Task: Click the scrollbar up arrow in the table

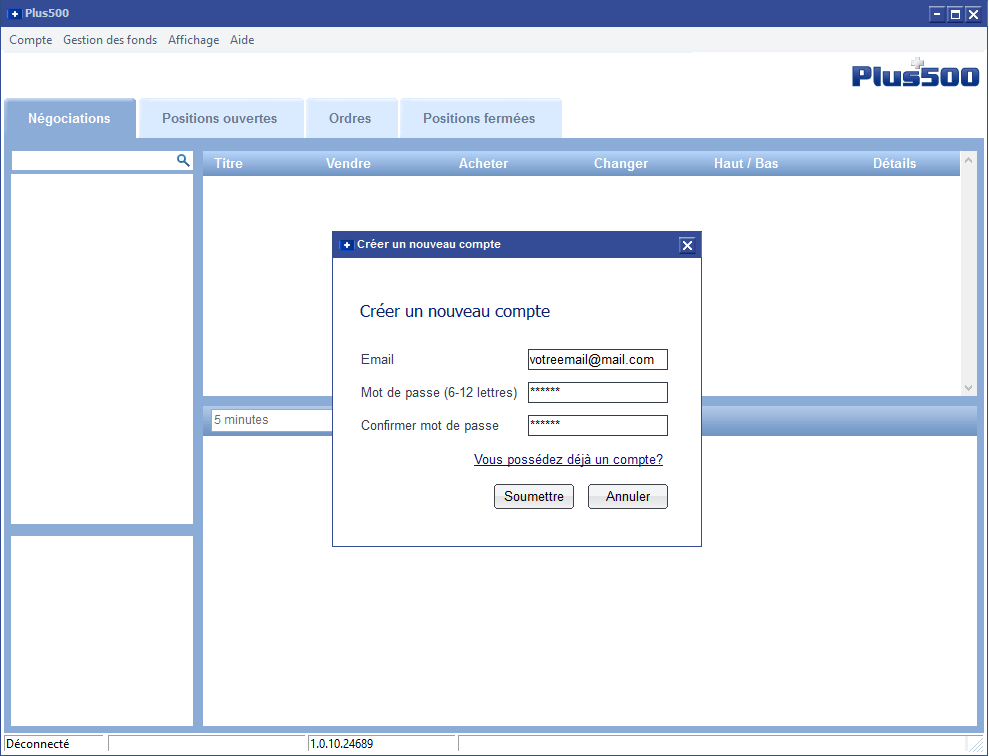Action: coord(968,160)
